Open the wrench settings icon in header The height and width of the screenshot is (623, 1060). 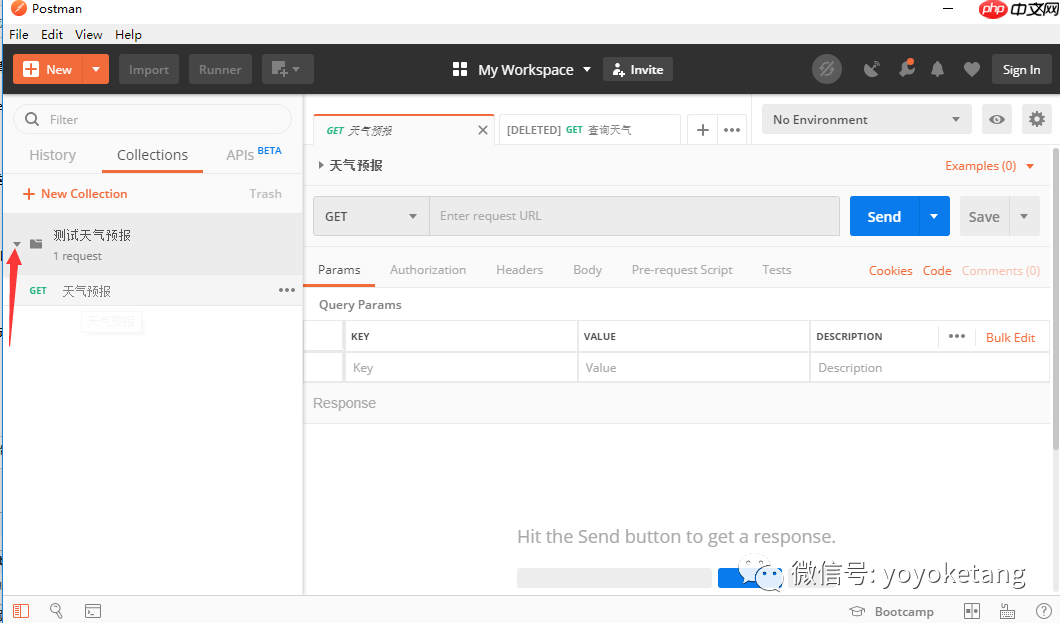pos(906,68)
